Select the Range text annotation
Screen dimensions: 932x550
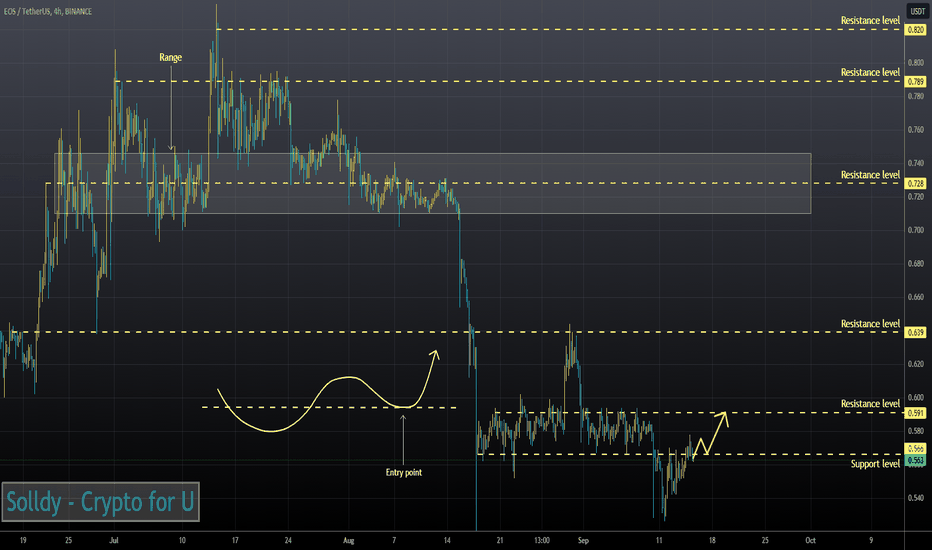[x=171, y=57]
